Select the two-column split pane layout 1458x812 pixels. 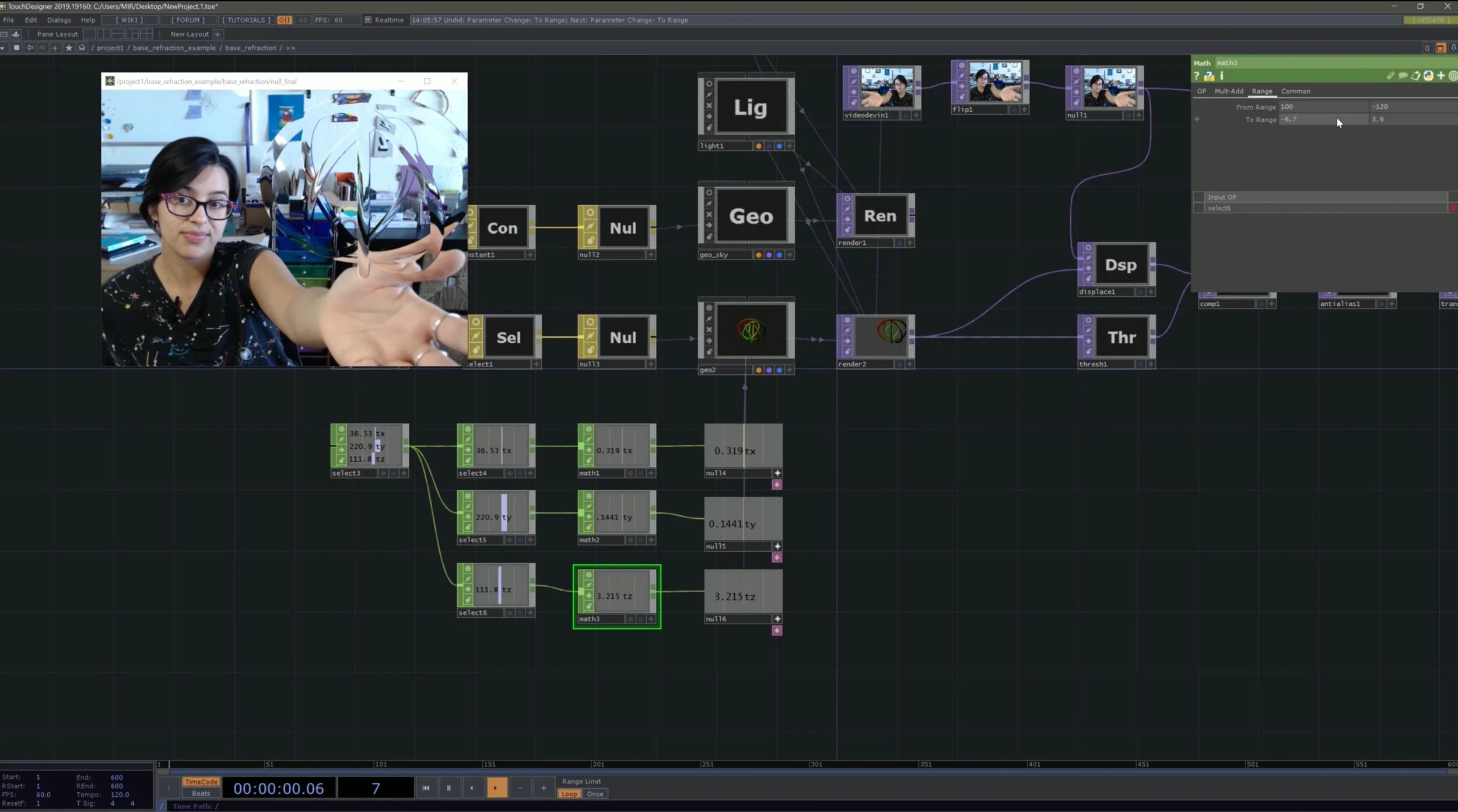[104, 34]
